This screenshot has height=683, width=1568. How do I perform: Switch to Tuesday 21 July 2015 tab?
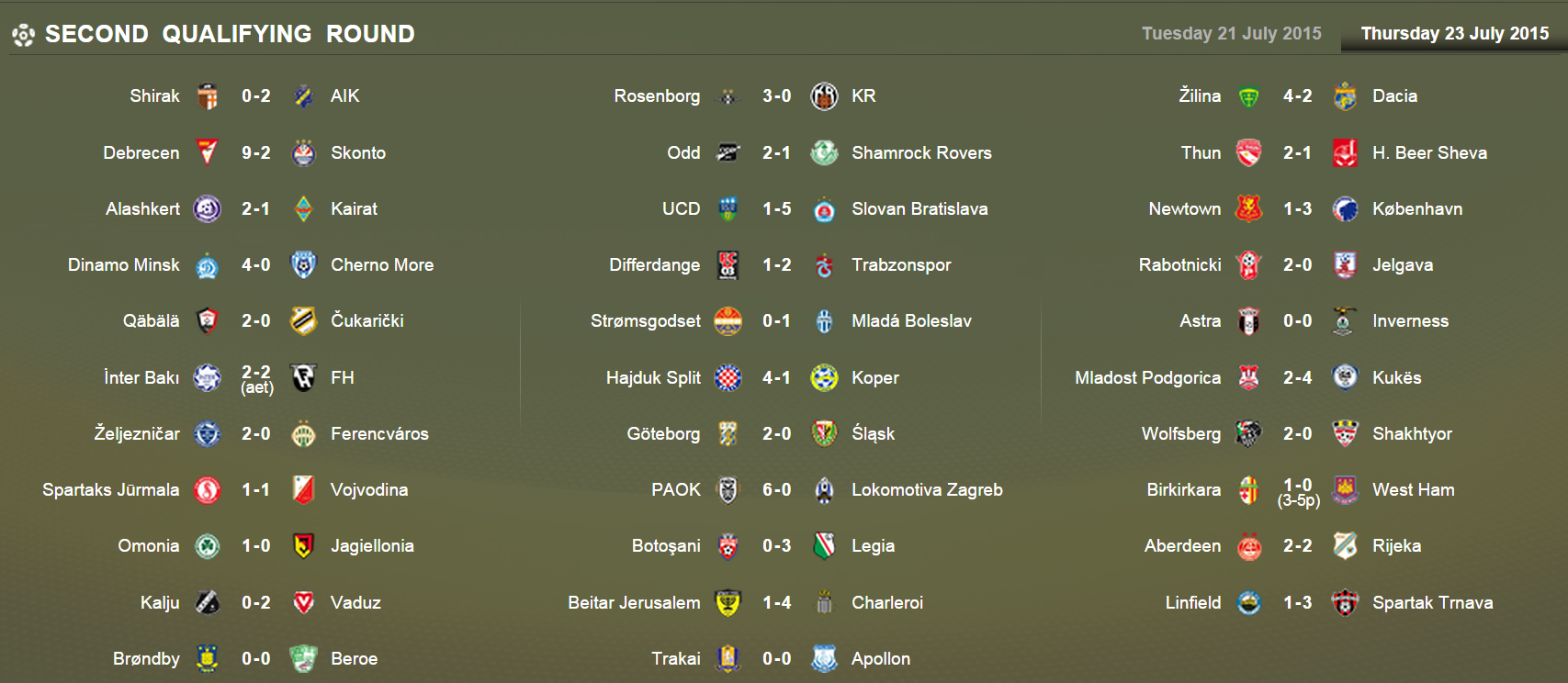click(1231, 33)
